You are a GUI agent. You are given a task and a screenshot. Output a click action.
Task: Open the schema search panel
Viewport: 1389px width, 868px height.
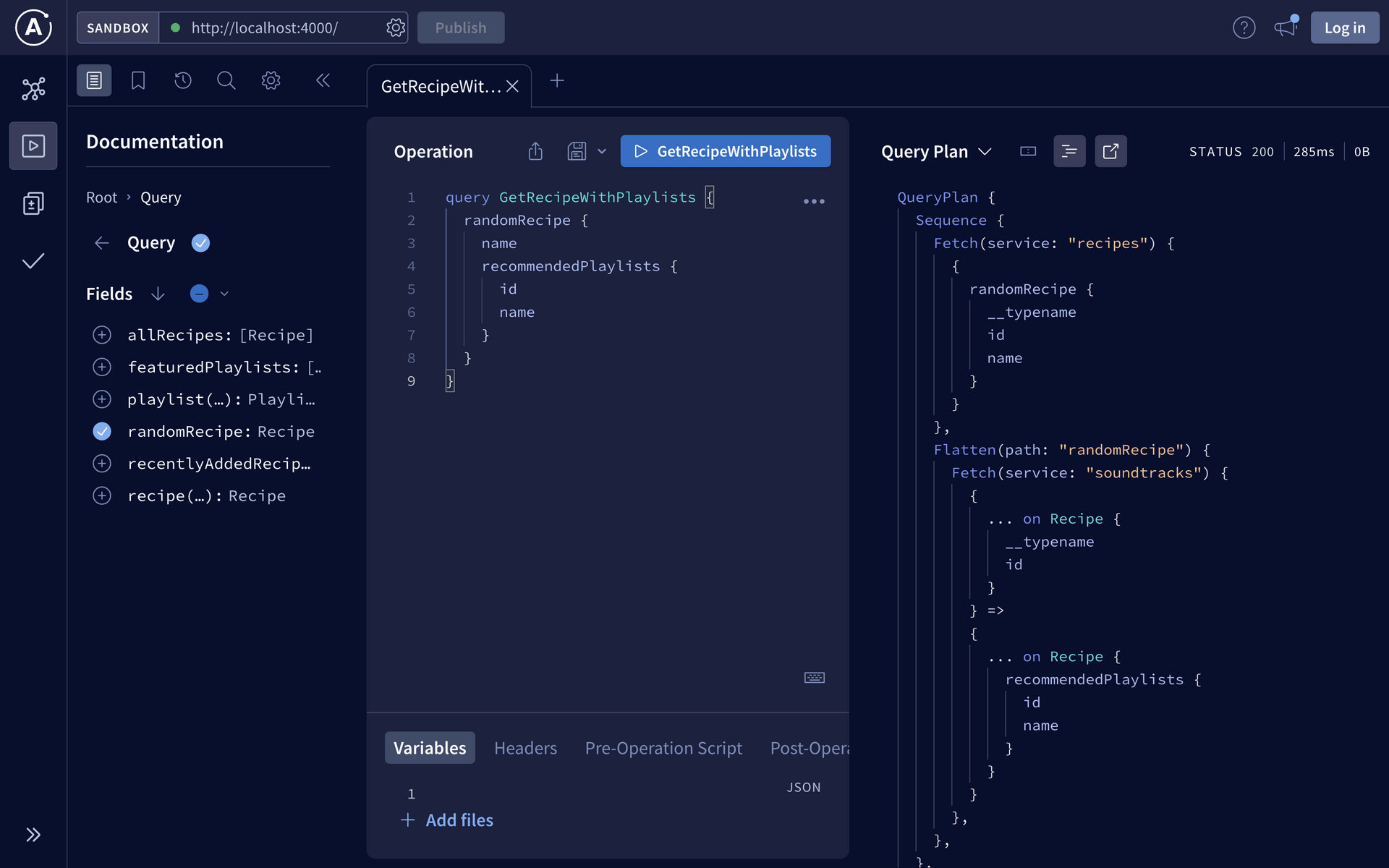(x=226, y=80)
